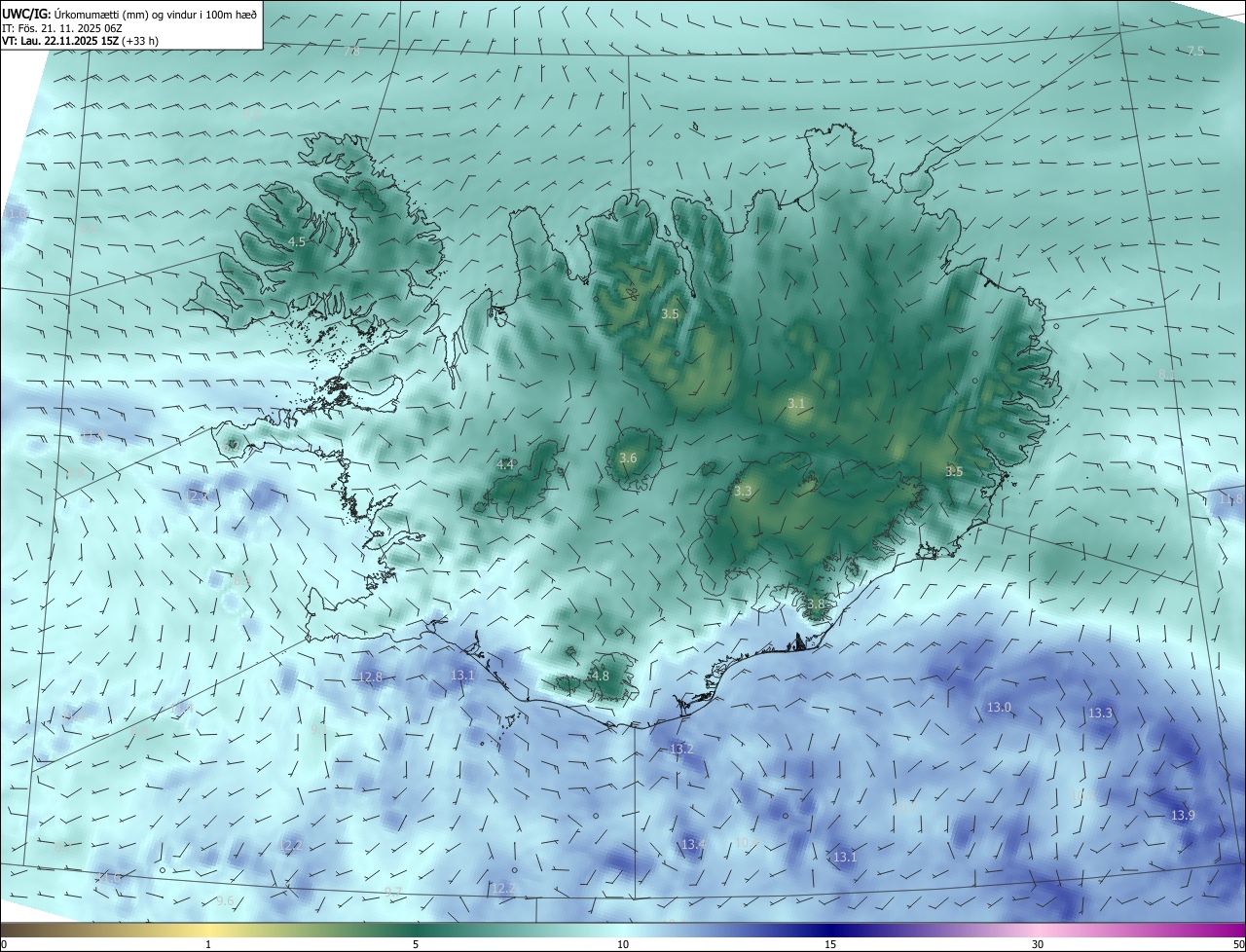The width and height of the screenshot is (1246, 952).
Task: Click the 3.1 value in central Iceland
Action: [x=796, y=403]
